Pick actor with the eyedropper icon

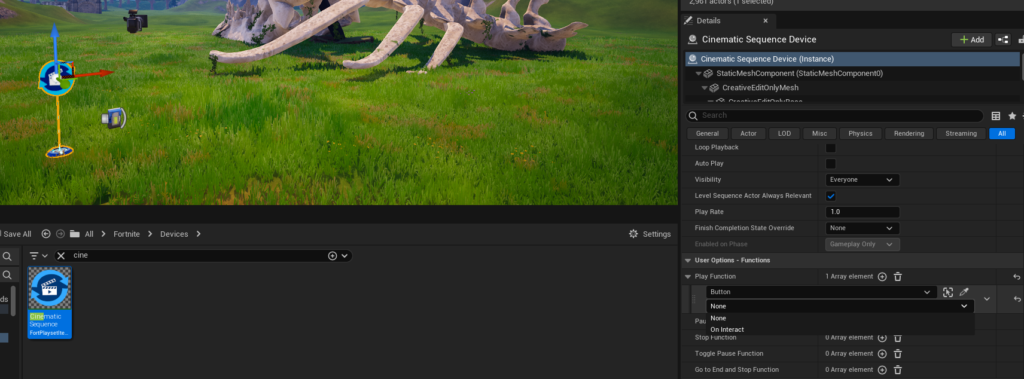(x=963, y=292)
